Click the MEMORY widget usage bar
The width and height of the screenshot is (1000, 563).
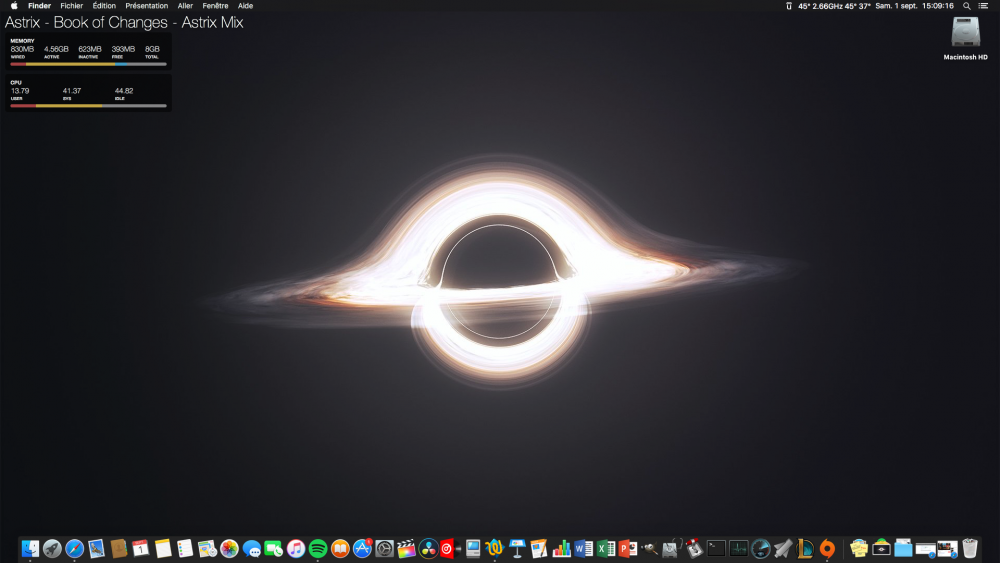pyautogui.click(x=89, y=64)
